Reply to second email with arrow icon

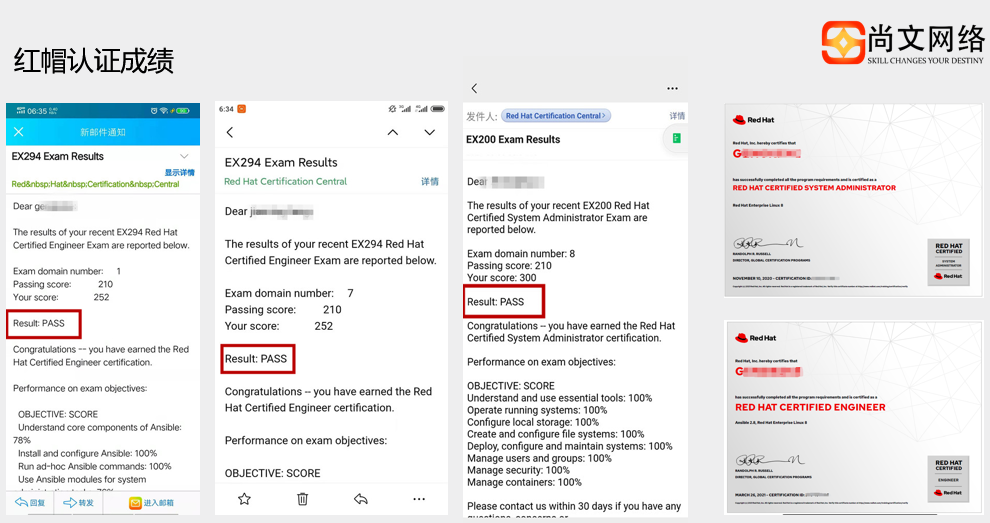click(x=361, y=499)
